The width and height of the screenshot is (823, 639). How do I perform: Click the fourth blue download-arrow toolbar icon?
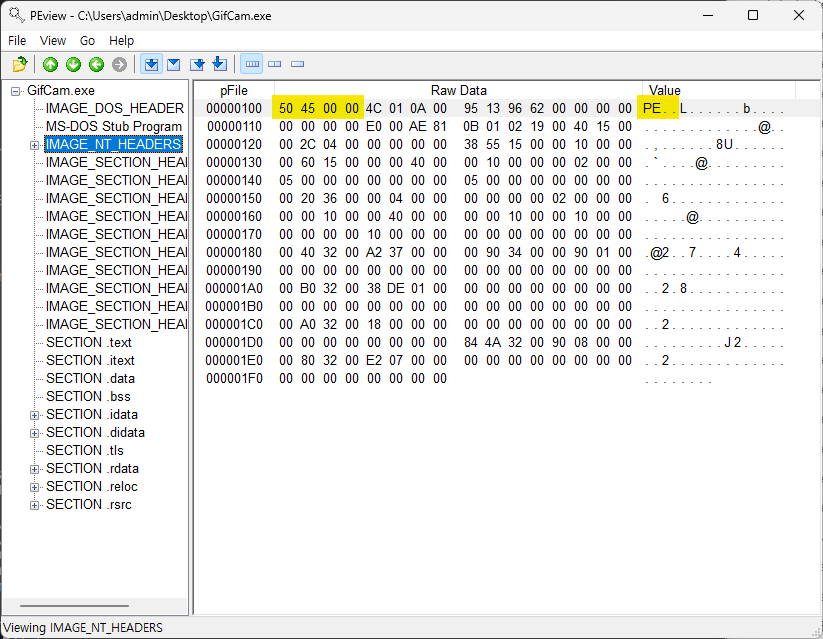pos(220,65)
